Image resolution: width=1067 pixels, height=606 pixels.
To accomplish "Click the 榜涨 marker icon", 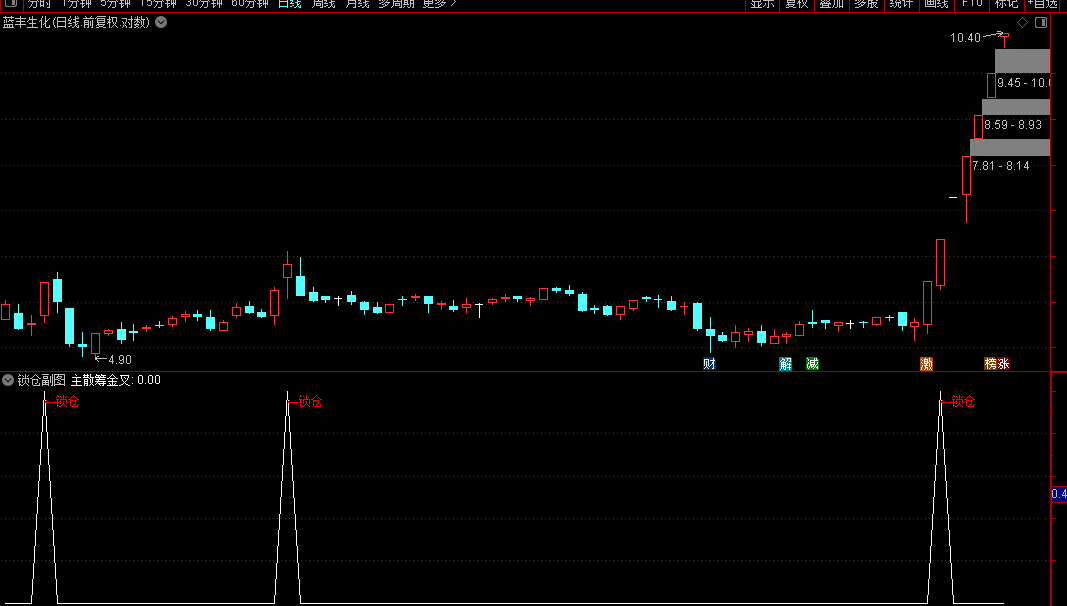I will coord(997,364).
